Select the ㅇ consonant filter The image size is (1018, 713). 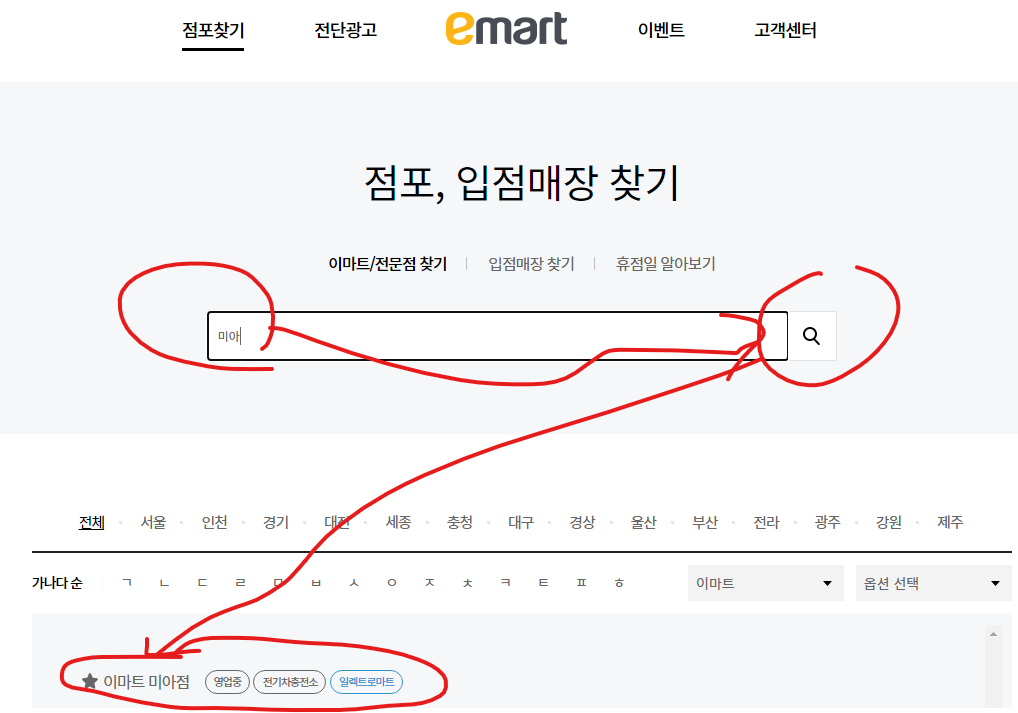click(x=391, y=582)
